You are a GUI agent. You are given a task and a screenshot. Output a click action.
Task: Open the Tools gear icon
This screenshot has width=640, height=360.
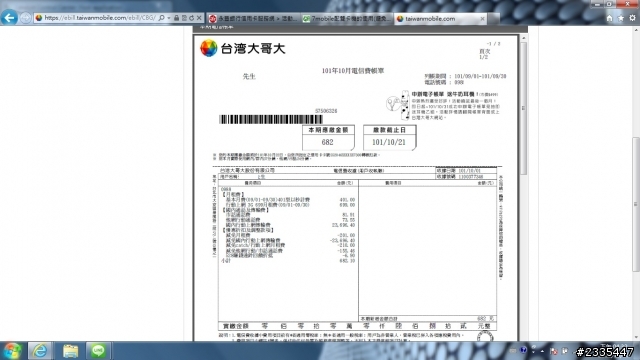(632, 18)
